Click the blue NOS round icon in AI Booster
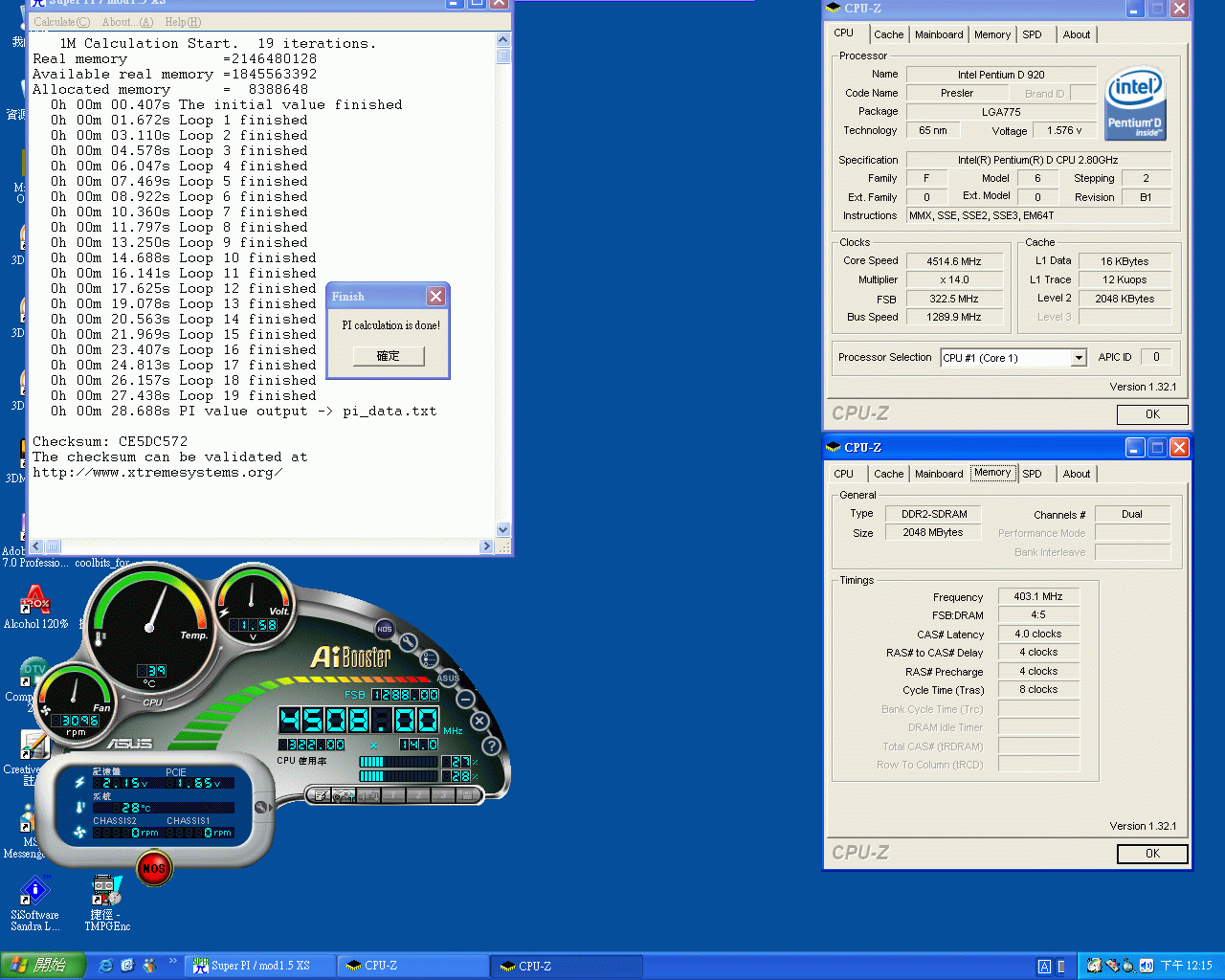Viewport: 1225px width, 980px height. pyautogui.click(x=385, y=629)
